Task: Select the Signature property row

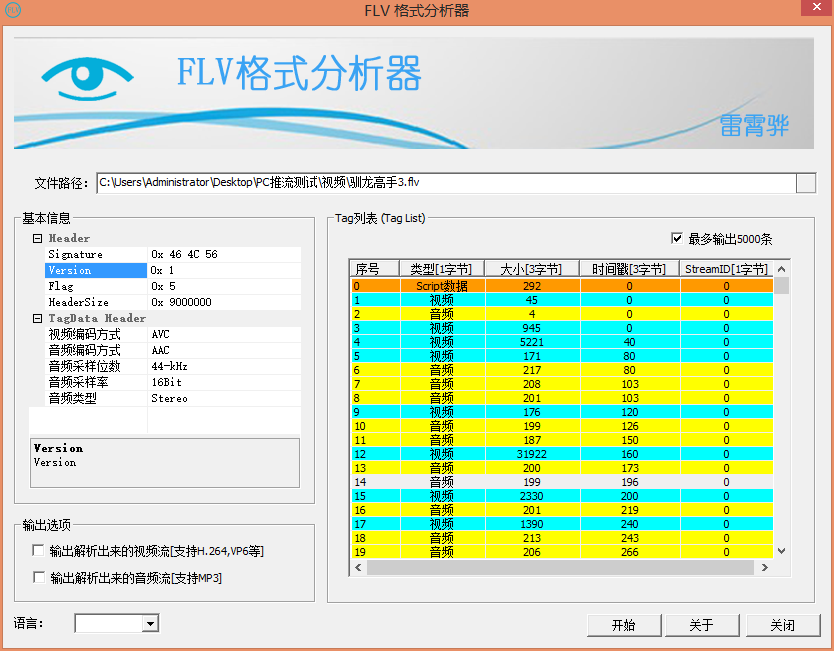Action: (173, 254)
